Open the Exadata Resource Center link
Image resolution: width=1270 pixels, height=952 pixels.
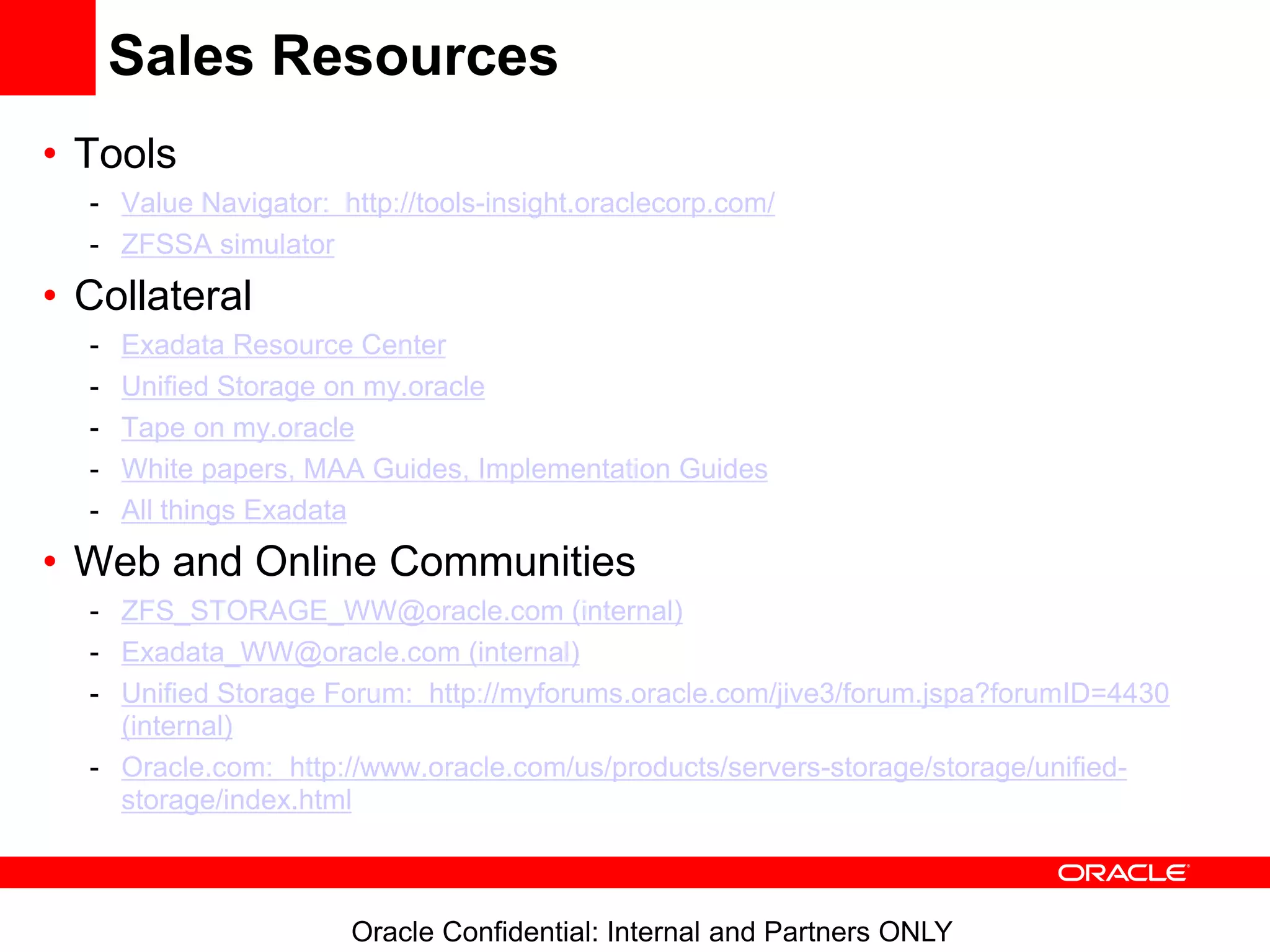tap(283, 345)
